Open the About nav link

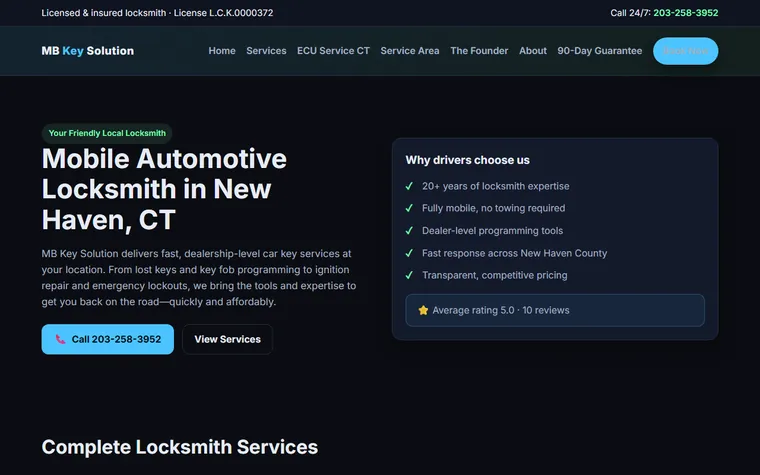(x=533, y=51)
